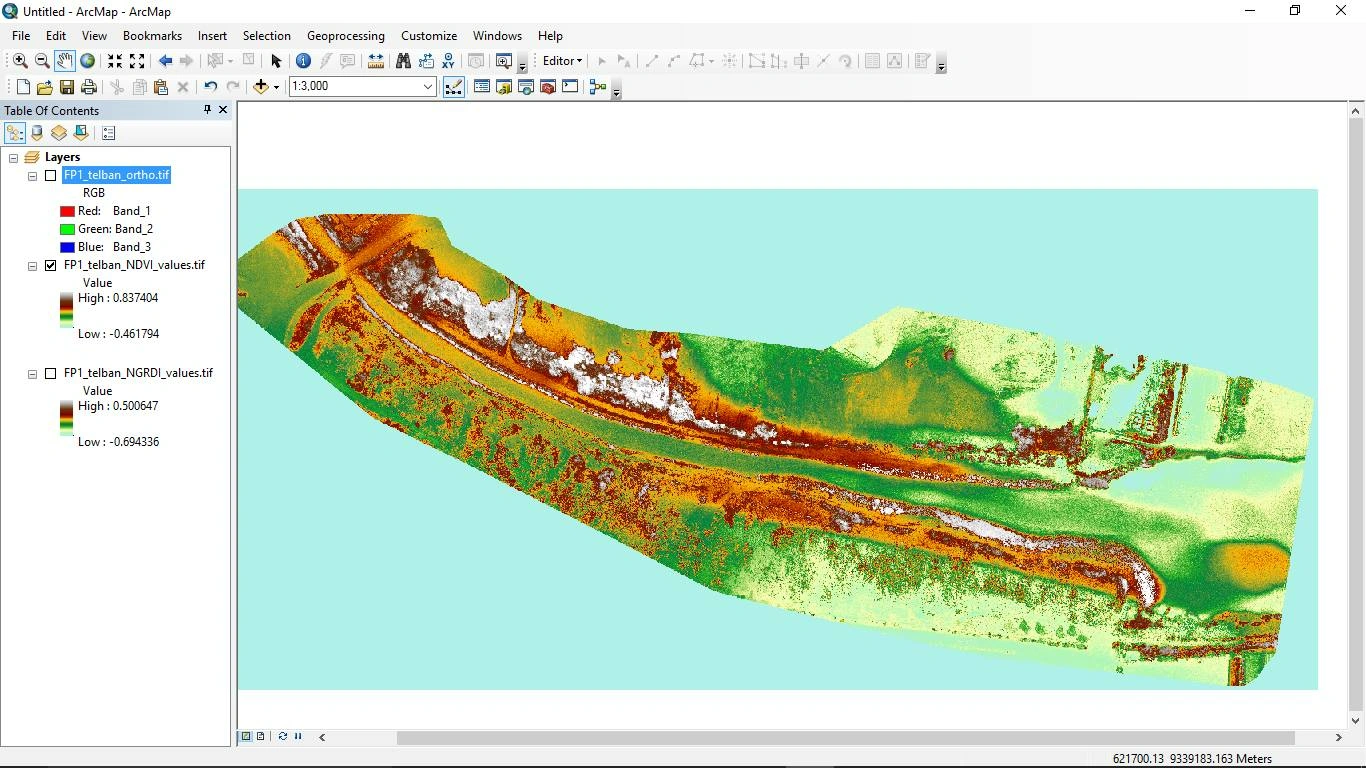This screenshot has width=1366, height=768.
Task: Click the Go To XY icon
Action: click(449, 61)
